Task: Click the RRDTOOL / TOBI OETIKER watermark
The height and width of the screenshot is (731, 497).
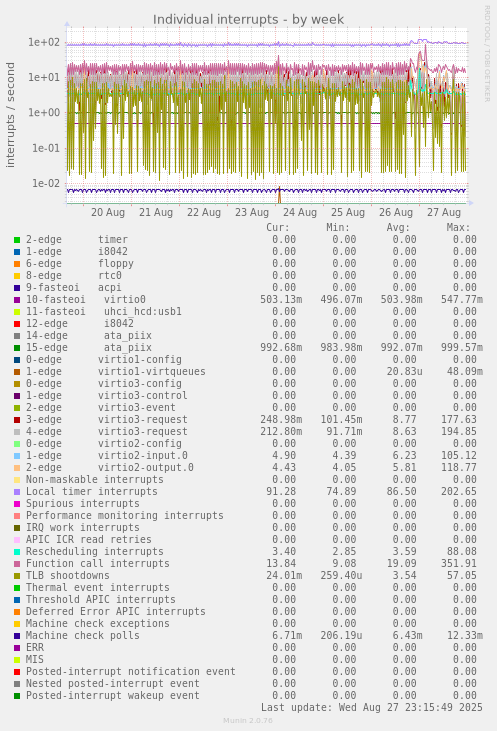Action: pyautogui.click(x=487, y=54)
